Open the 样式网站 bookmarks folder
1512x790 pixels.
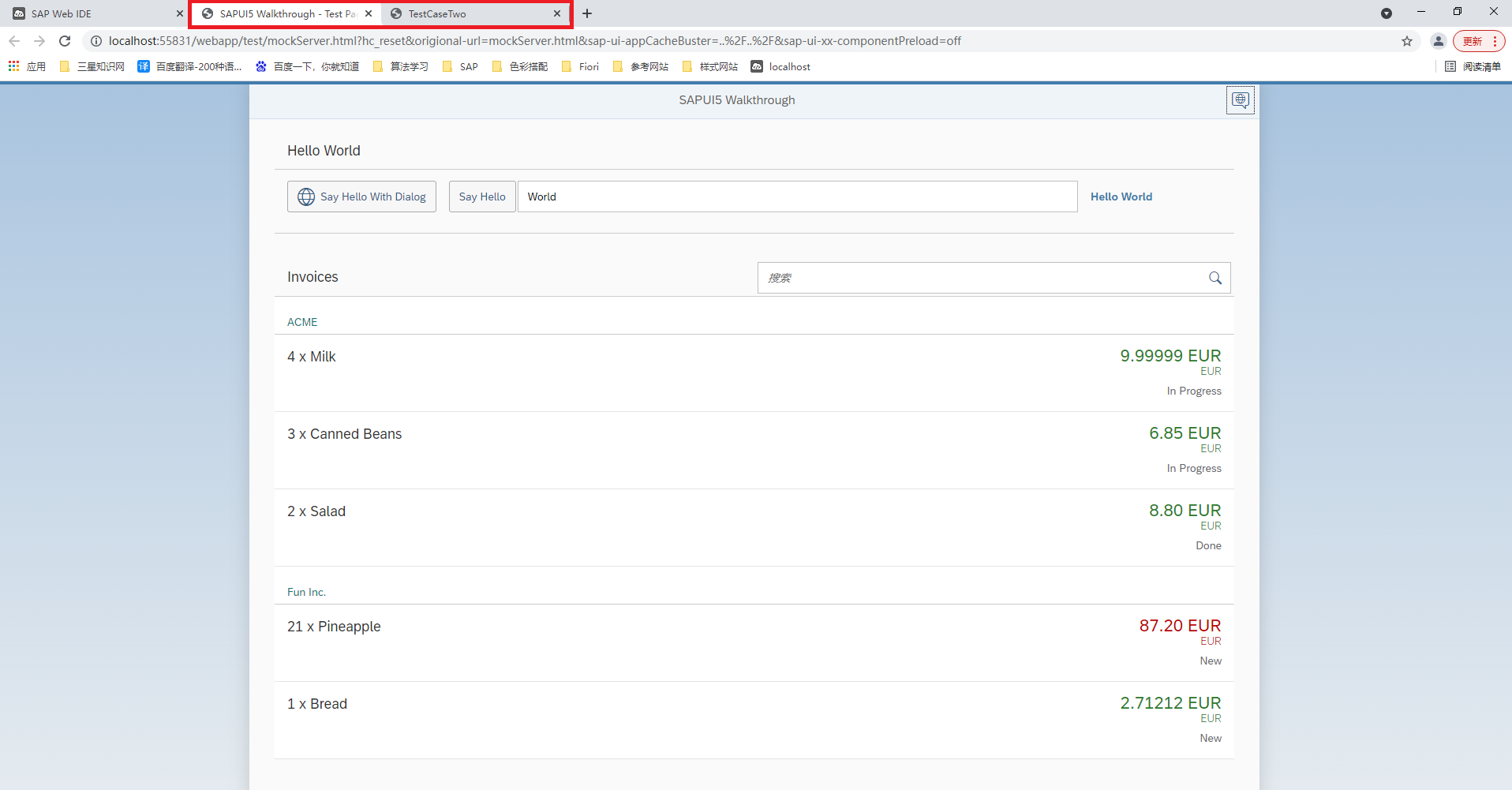(x=709, y=67)
